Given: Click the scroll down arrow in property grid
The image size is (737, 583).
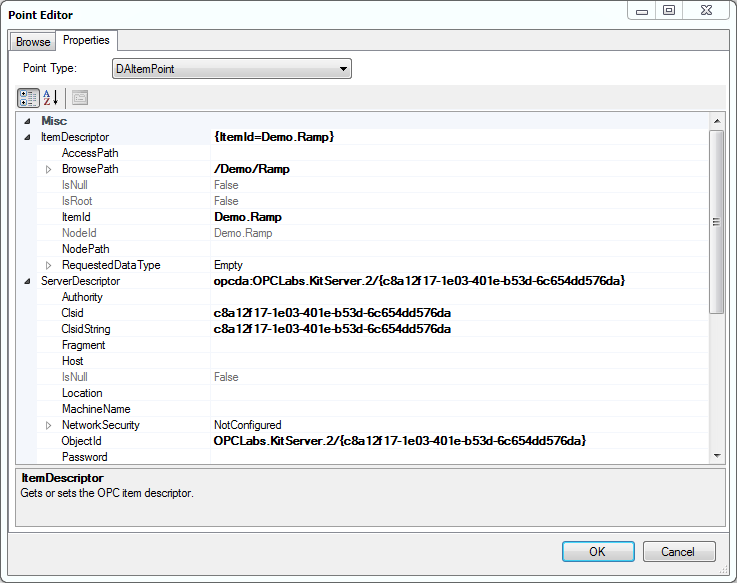Looking at the screenshot, I should (716, 456).
